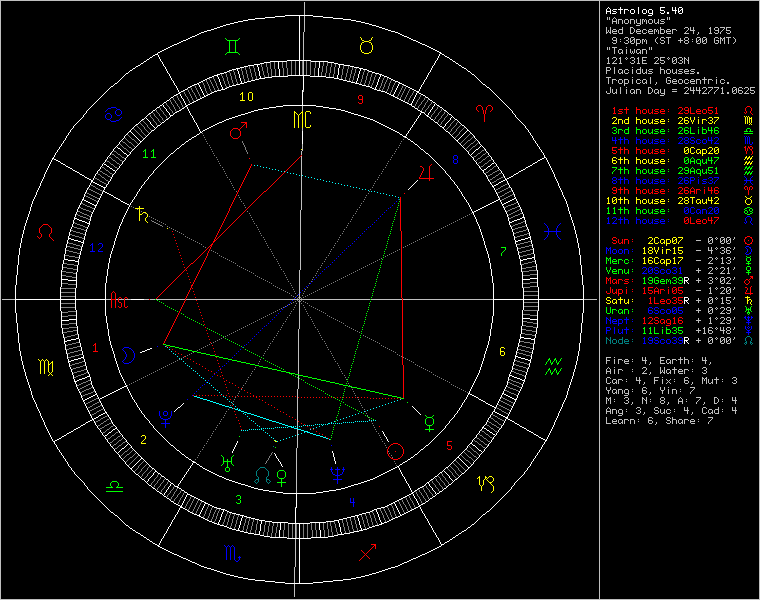This screenshot has width=760, height=600.
Task: Click house number 9 in the wheel
Action: click(x=360, y=99)
